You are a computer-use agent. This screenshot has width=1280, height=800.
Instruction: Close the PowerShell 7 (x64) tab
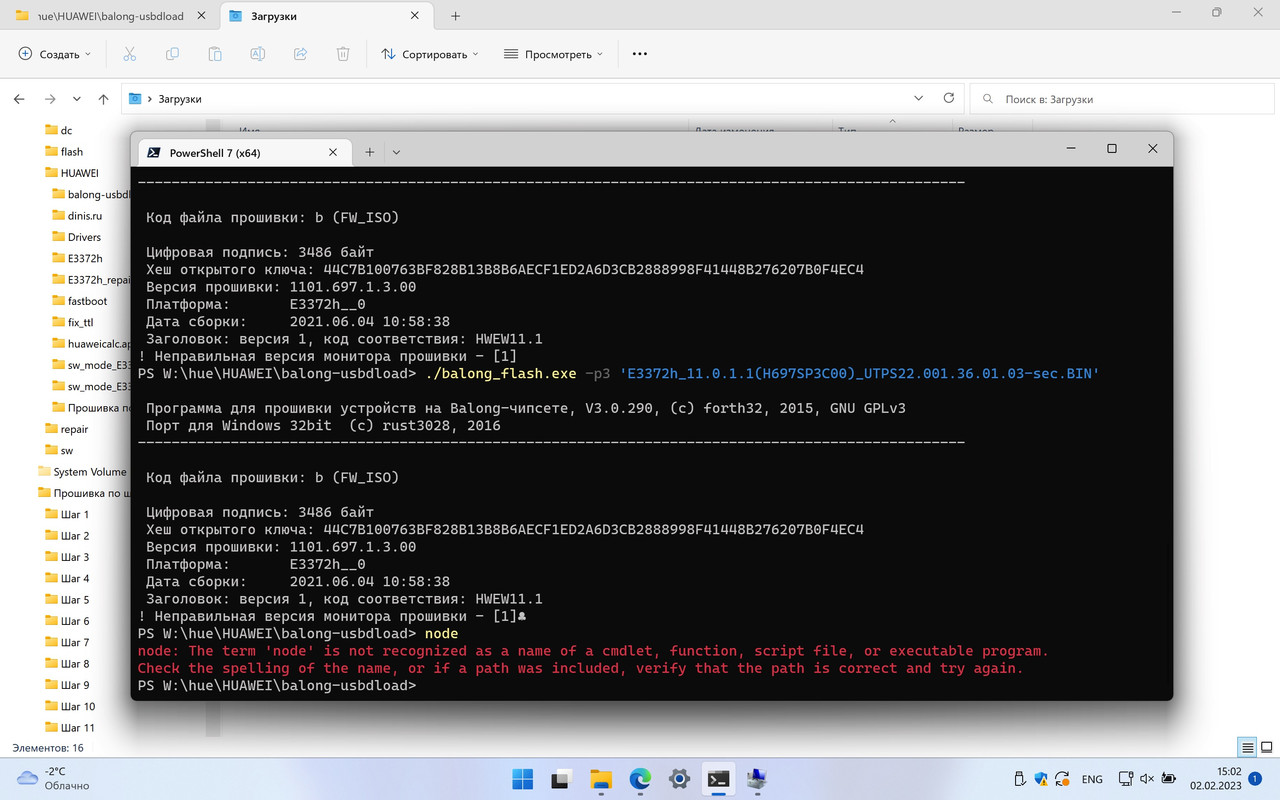click(335, 152)
